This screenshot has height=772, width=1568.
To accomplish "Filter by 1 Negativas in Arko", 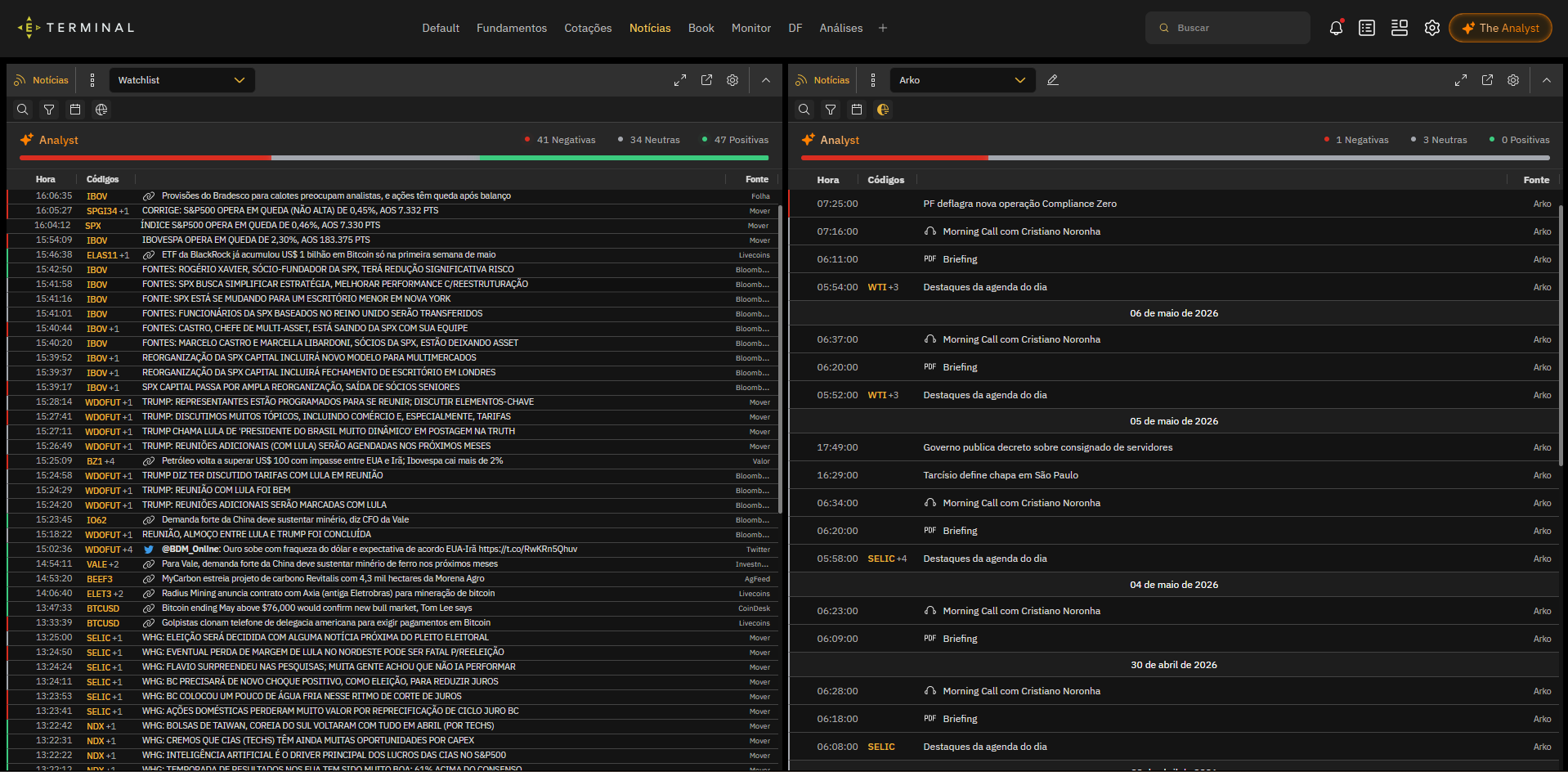I will click(1356, 140).
